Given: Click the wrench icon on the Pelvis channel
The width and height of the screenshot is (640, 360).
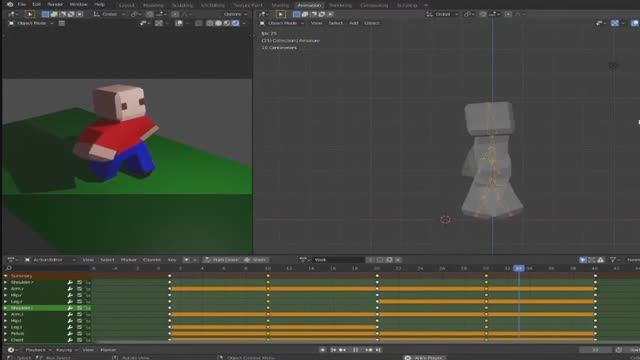Looking at the screenshot, I should (70, 333).
